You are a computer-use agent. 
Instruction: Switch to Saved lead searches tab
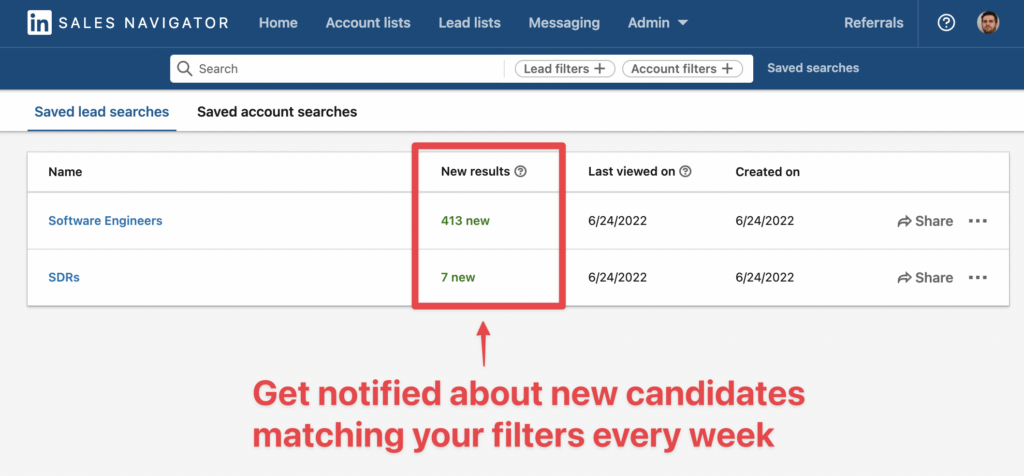(x=102, y=112)
